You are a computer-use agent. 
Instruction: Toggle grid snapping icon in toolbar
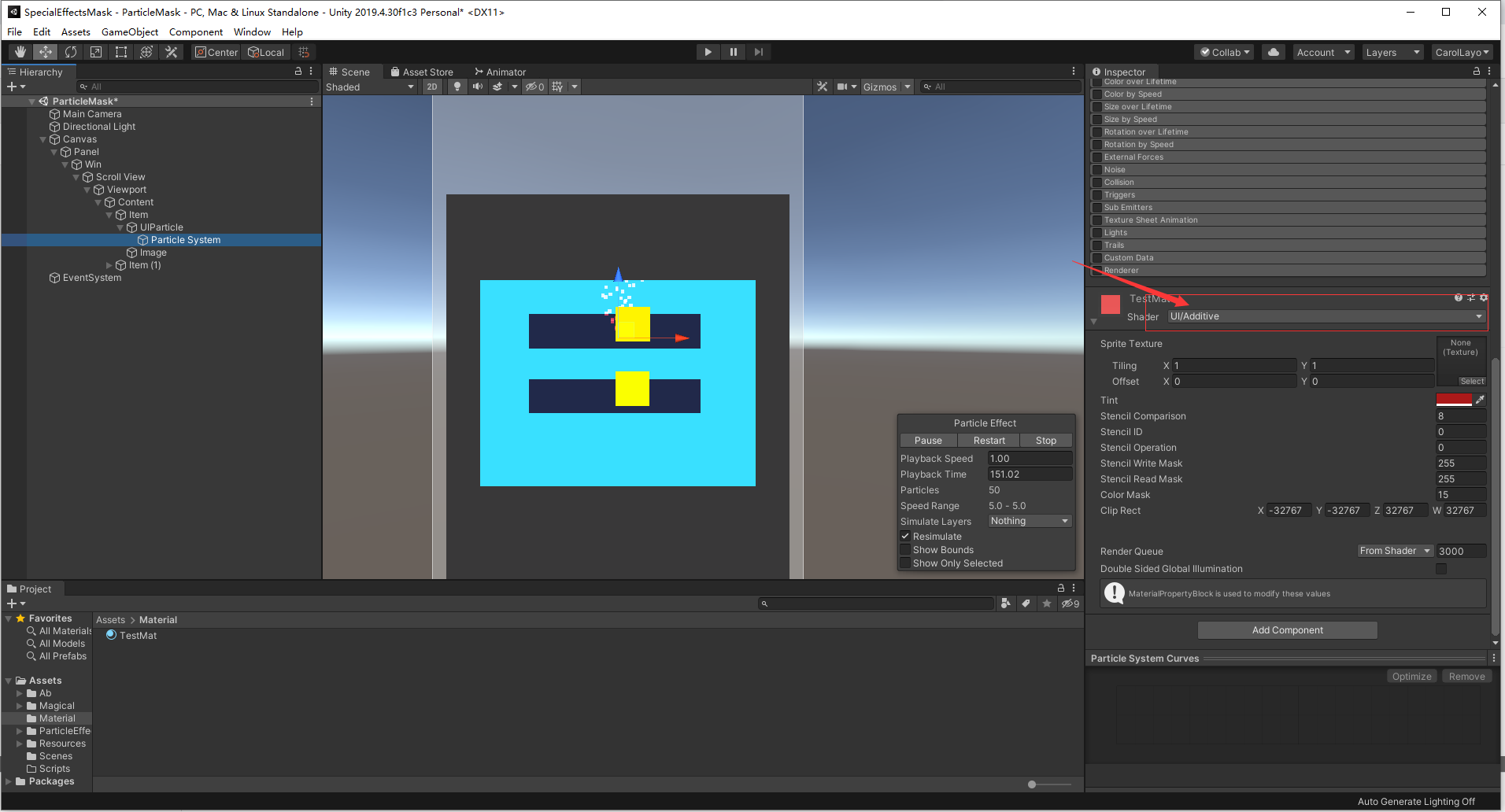click(x=304, y=52)
